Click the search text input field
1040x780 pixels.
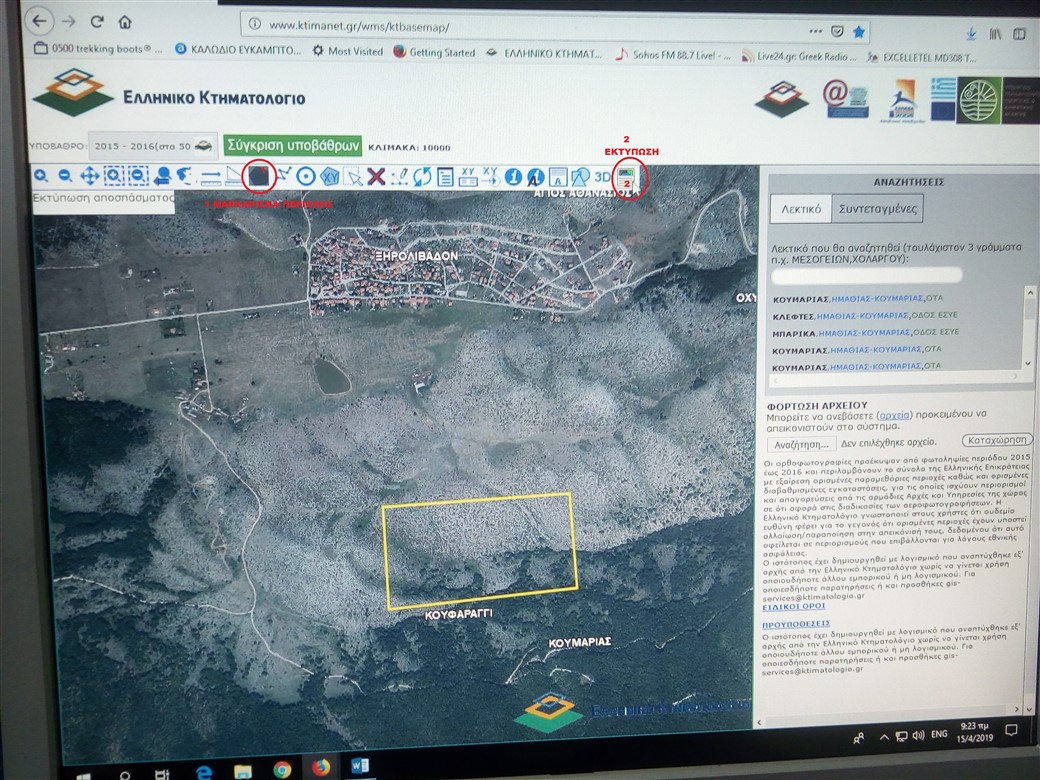[x=867, y=274]
